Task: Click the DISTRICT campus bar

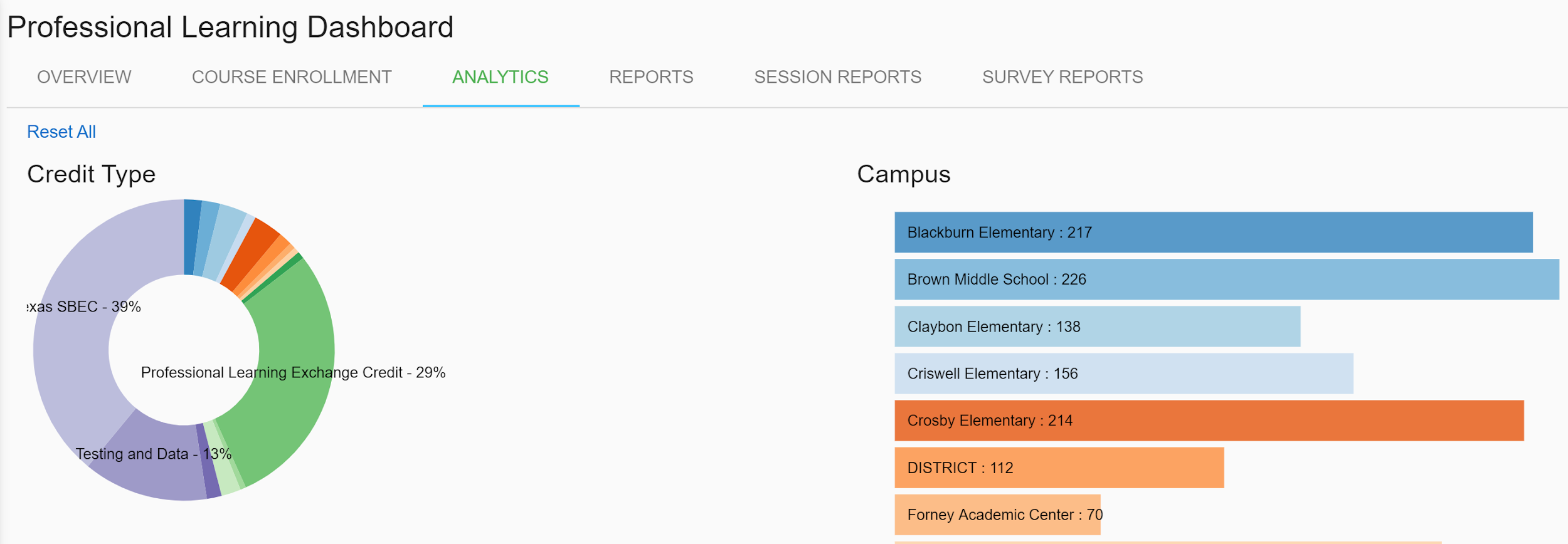Action: pos(1059,468)
